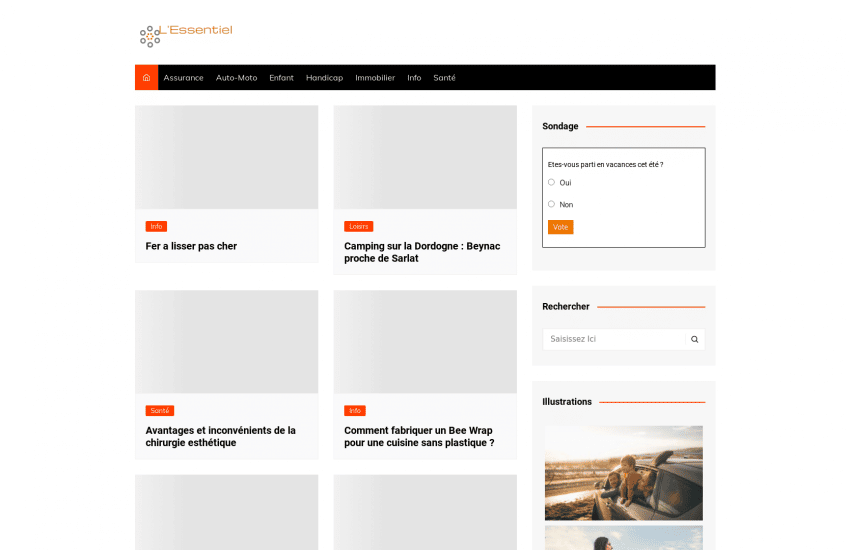Click Info tag above Fer a lisser

tap(156, 227)
